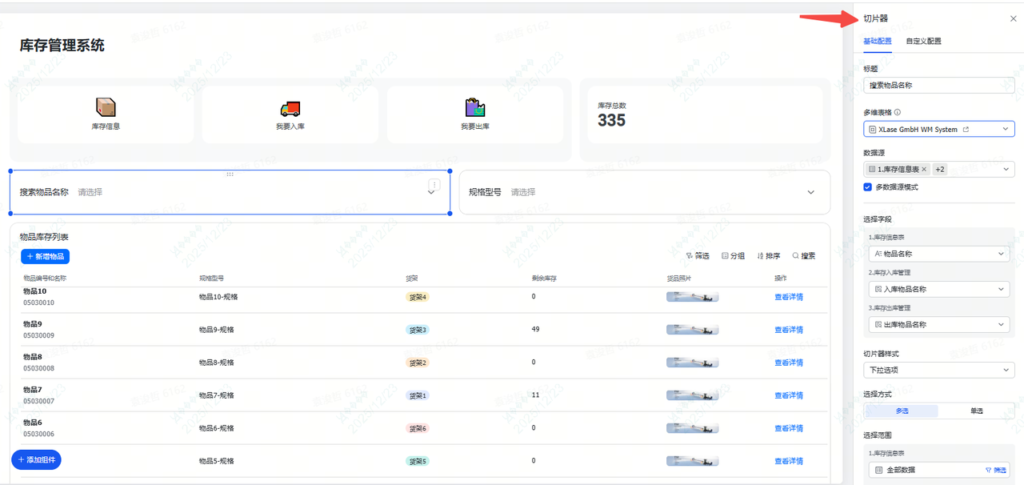Switch to the 自定义配置 tab
Viewport: 1024px width, 485px height.
pyautogui.click(x=922, y=42)
